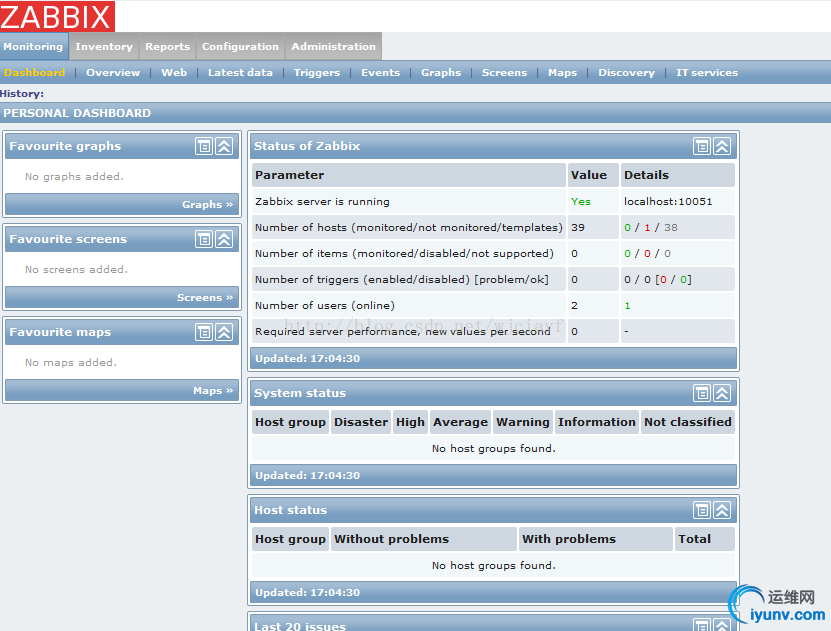Collapse the Status of Zabbix widget
The height and width of the screenshot is (631, 831).
point(722,146)
